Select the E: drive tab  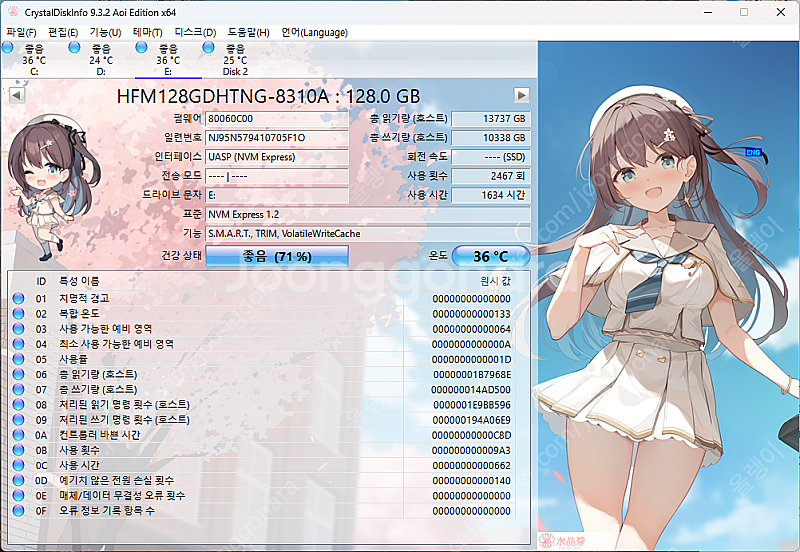coord(168,60)
